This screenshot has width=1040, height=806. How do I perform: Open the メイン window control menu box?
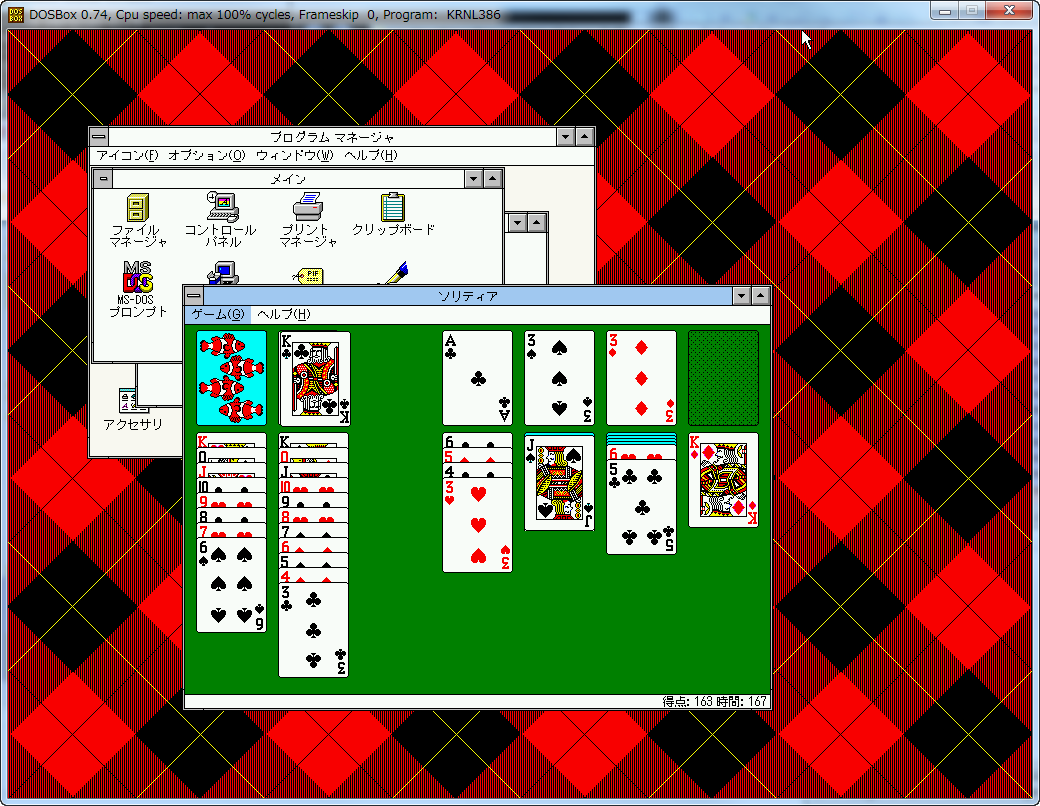click(x=103, y=178)
